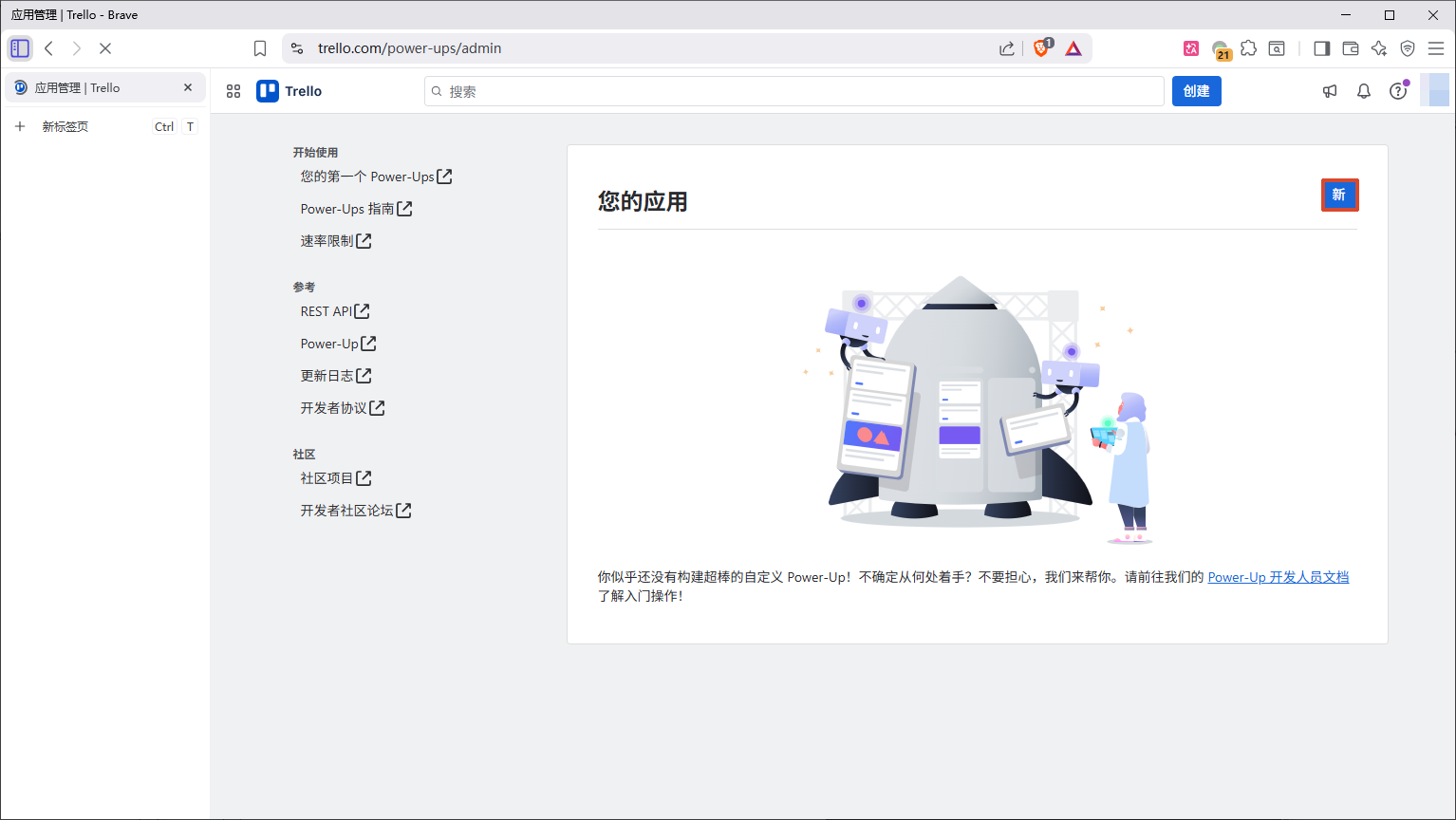Click the 参考 section label
This screenshot has width=1456, height=820.
coord(304,287)
